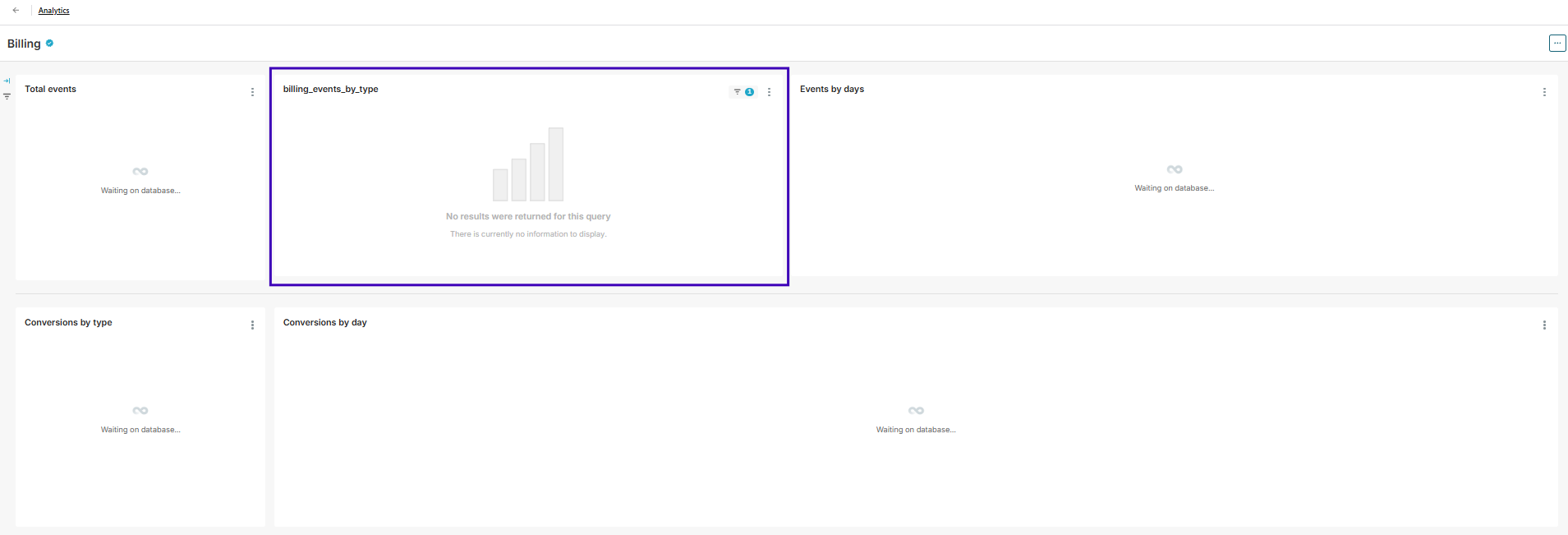Click the Conversions by type chart title

pyautogui.click(x=68, y=322)
